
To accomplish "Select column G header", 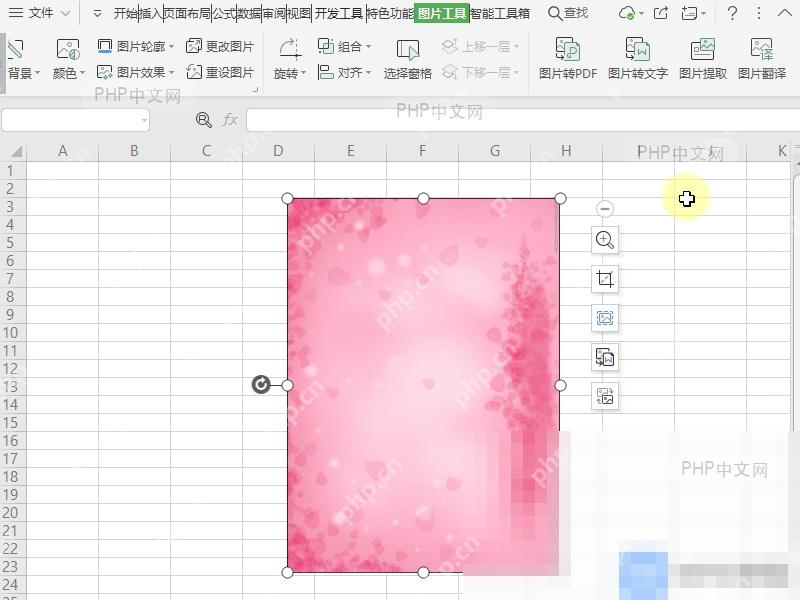I will [x=494, y=151].
